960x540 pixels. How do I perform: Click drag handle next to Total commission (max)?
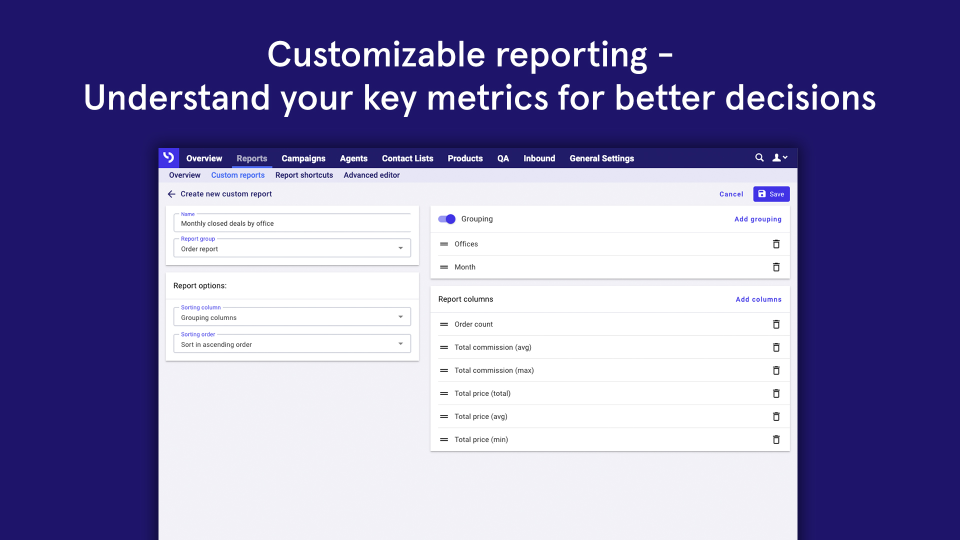pos(444,370)
